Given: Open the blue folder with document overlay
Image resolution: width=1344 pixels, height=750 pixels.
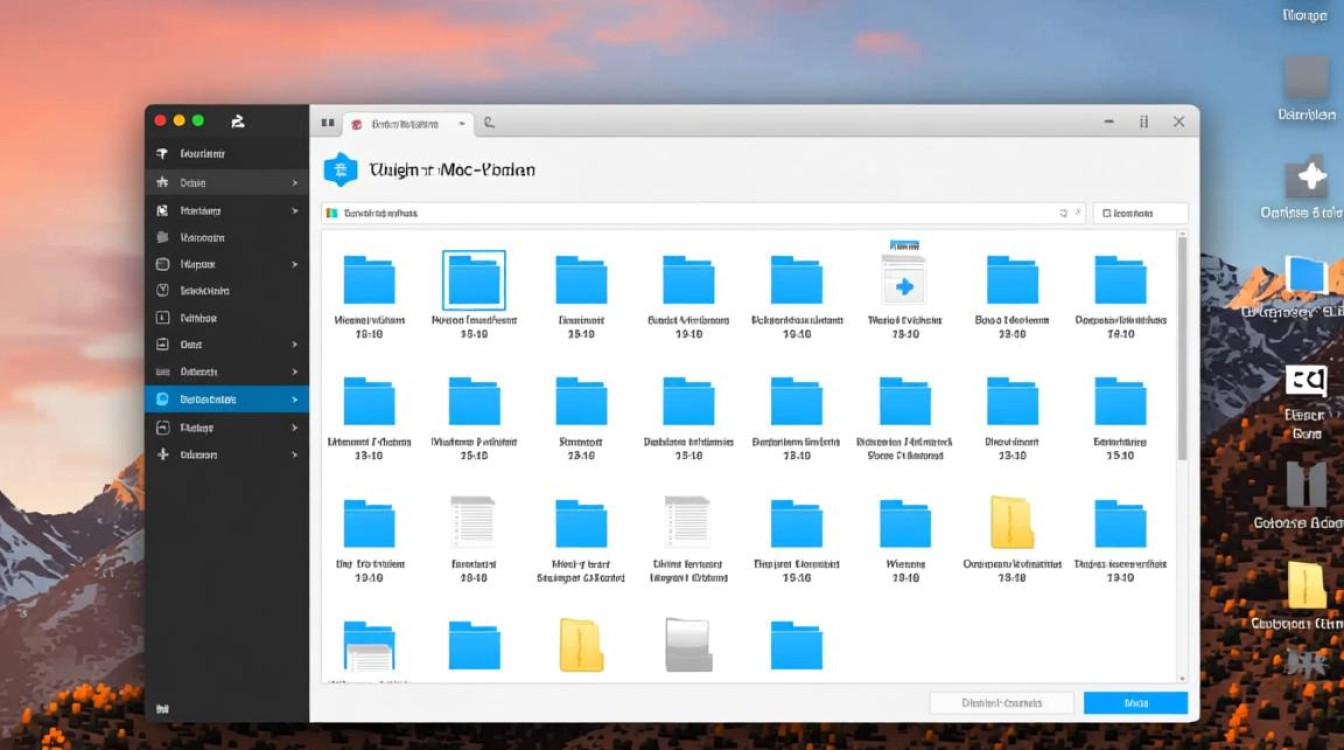Looking at the screenshot, I should tap(369, 646).
